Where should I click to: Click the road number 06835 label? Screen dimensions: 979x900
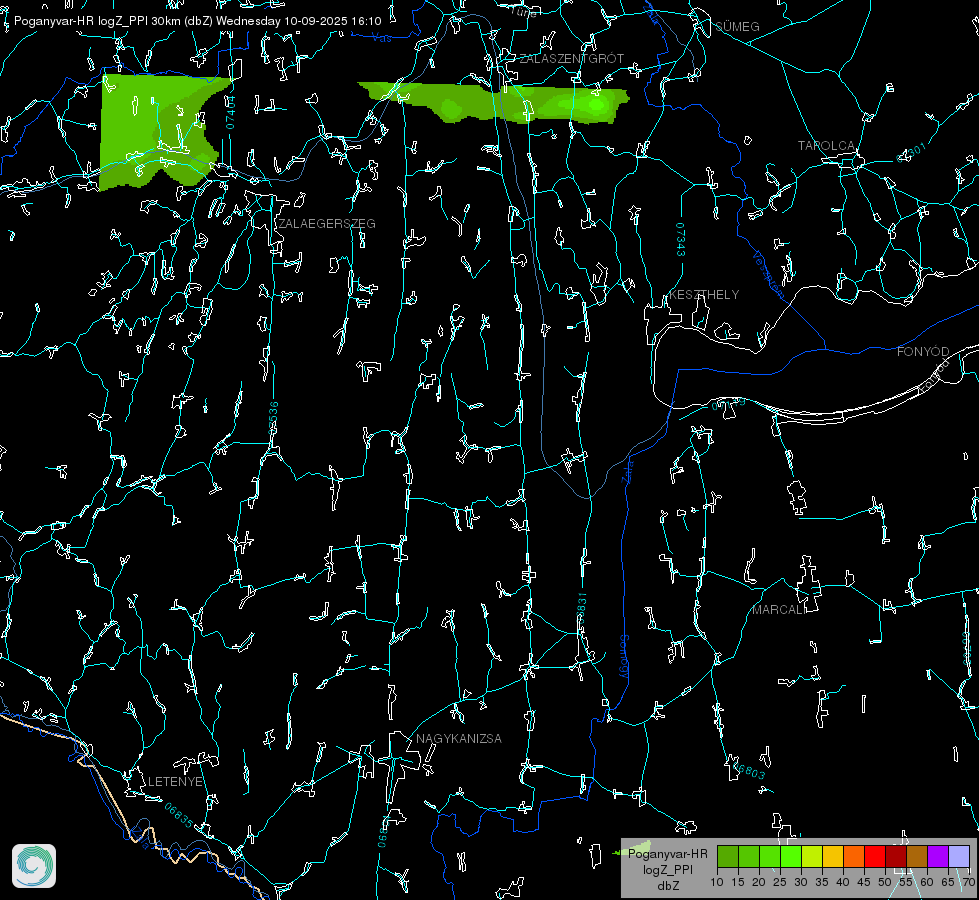coord(179,816)
